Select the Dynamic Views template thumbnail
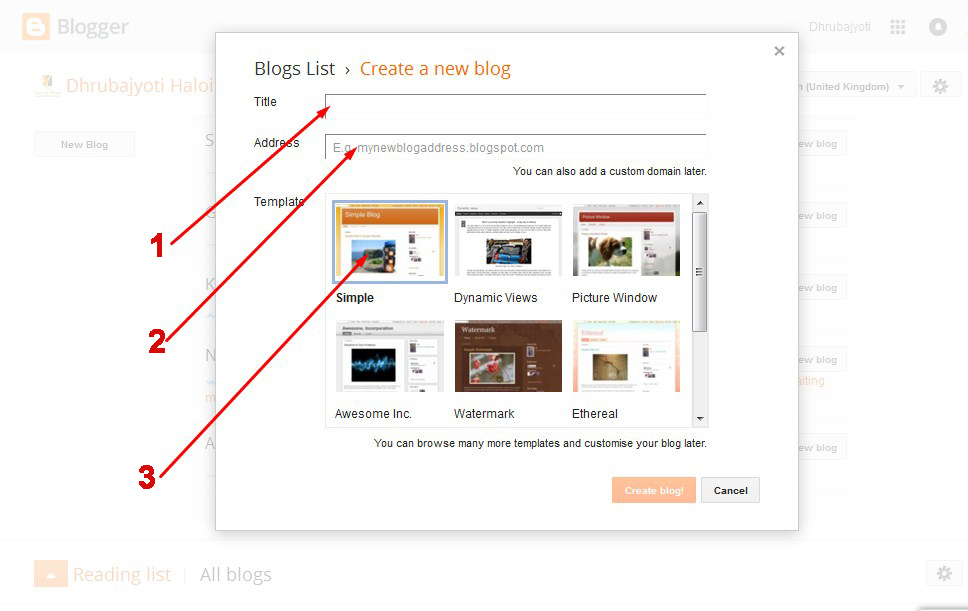The image size is (968, 611). click(x=508, y=241)
